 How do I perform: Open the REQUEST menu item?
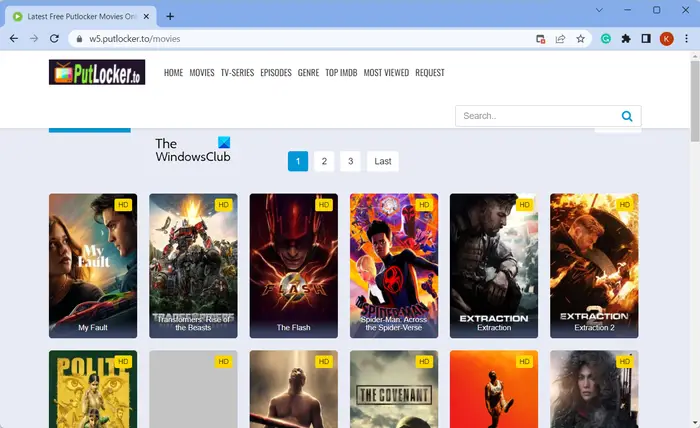click(x=430, y=72)
